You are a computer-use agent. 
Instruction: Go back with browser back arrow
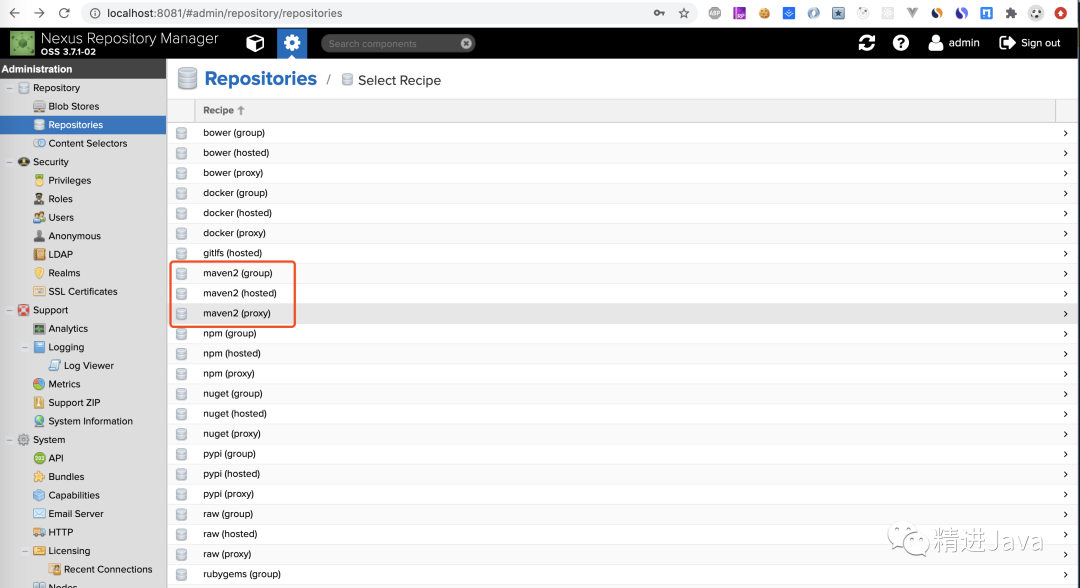pyautogui.click(x=14, y=13)
